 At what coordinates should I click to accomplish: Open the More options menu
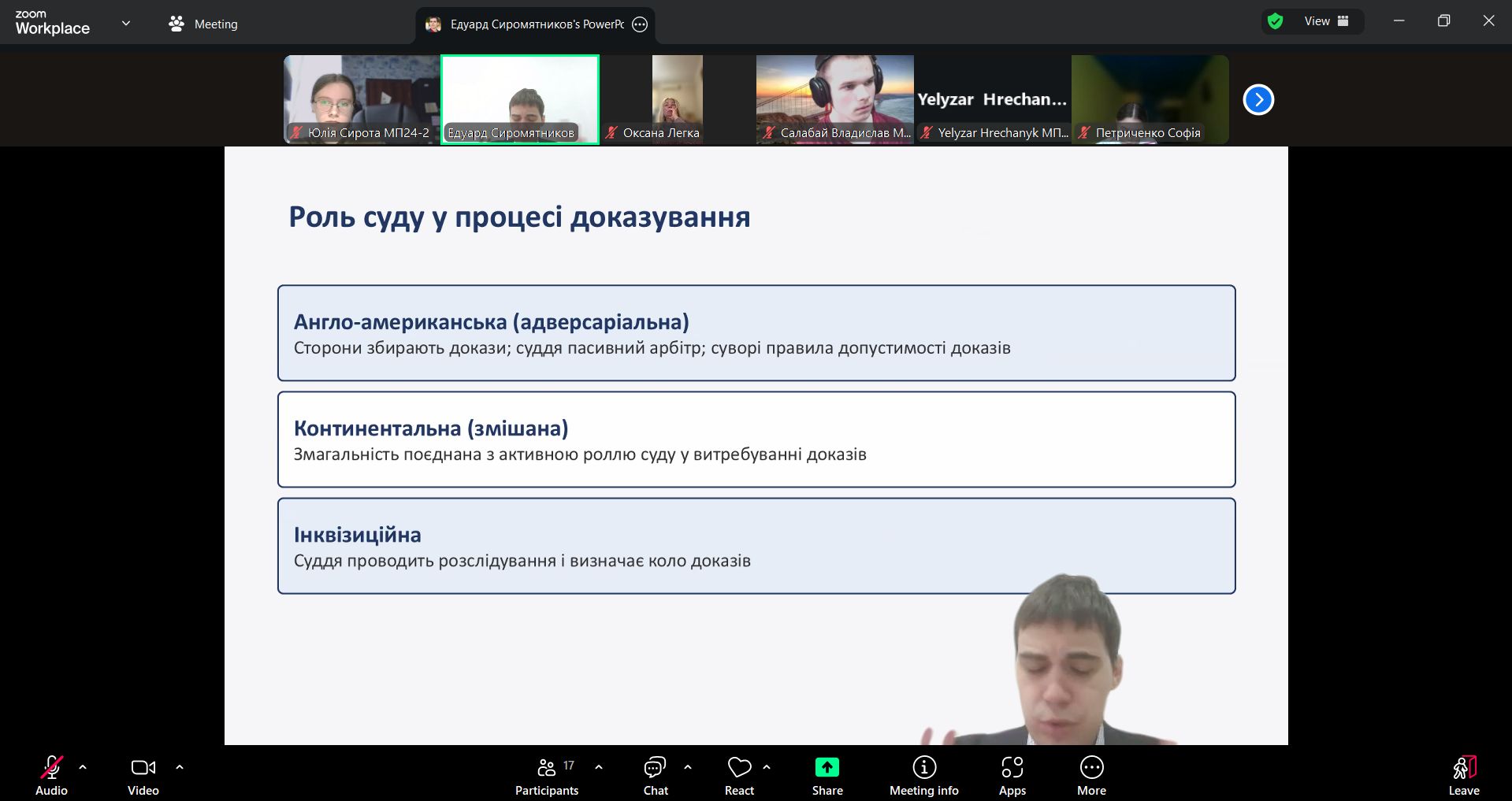pyautogui.click(x=1091, y=776)
